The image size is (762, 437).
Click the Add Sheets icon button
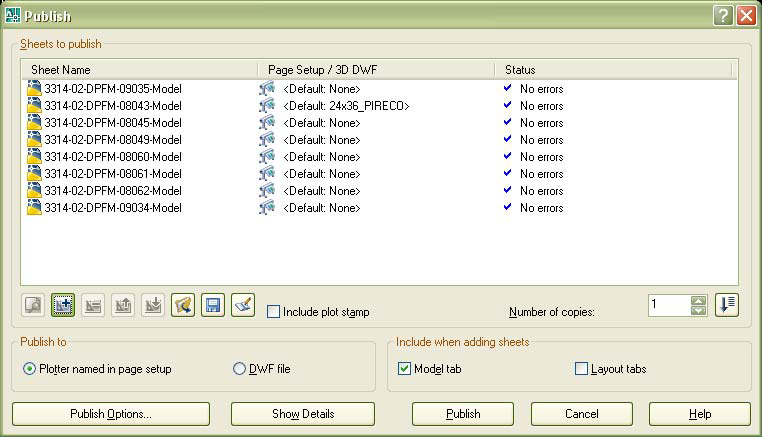63,305
